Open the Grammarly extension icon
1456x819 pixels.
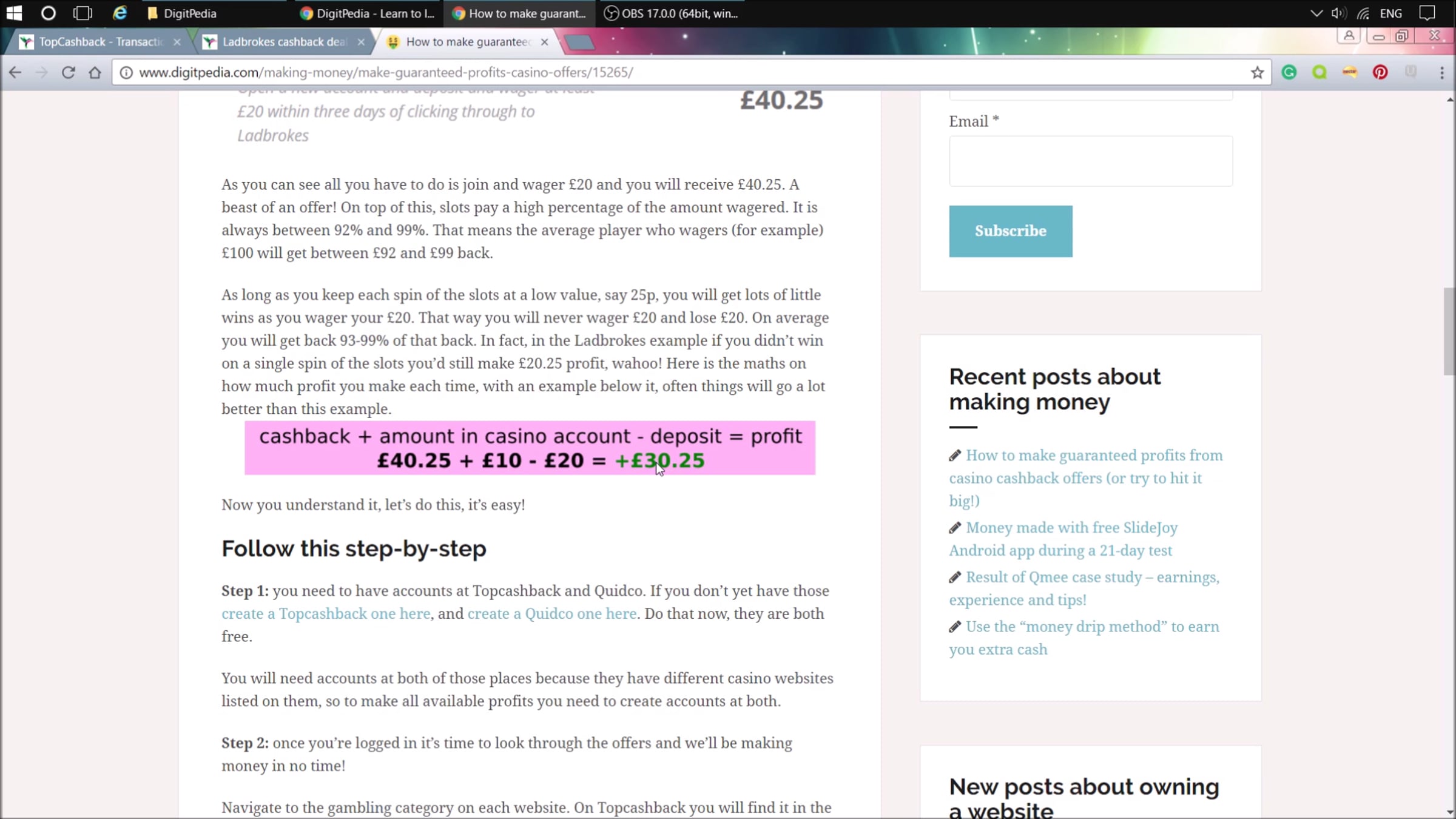click(x=1289, y=73)
